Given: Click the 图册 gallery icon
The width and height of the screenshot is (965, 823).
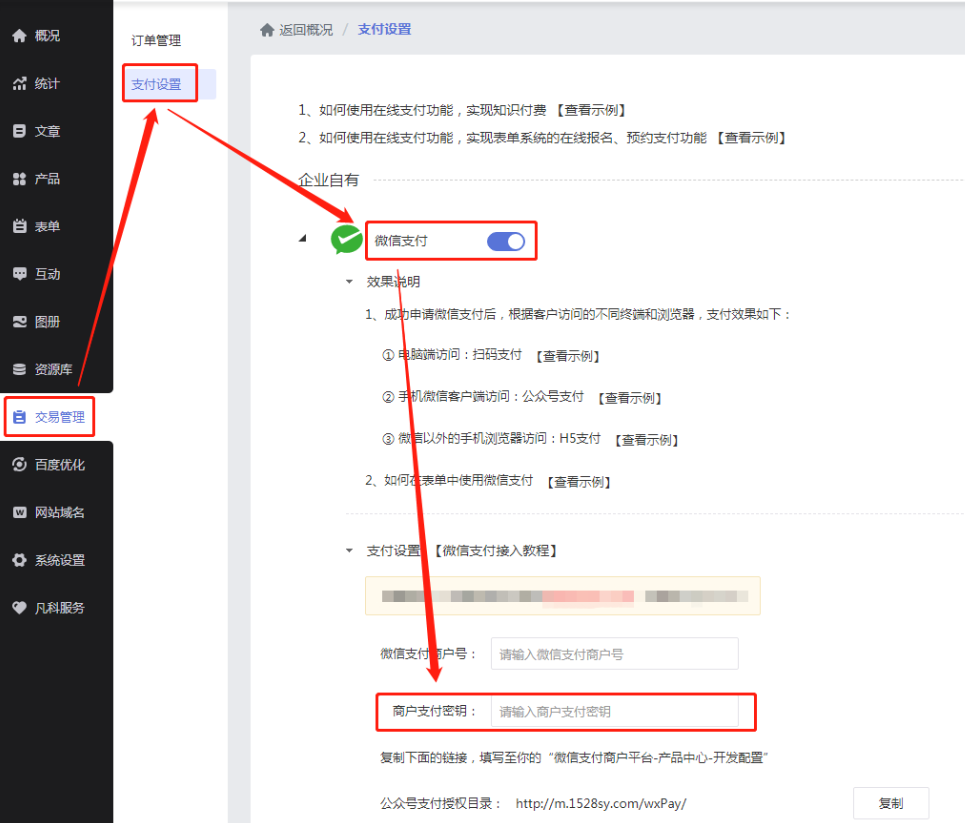Looking at the screenshot, I should pos(20,322).
